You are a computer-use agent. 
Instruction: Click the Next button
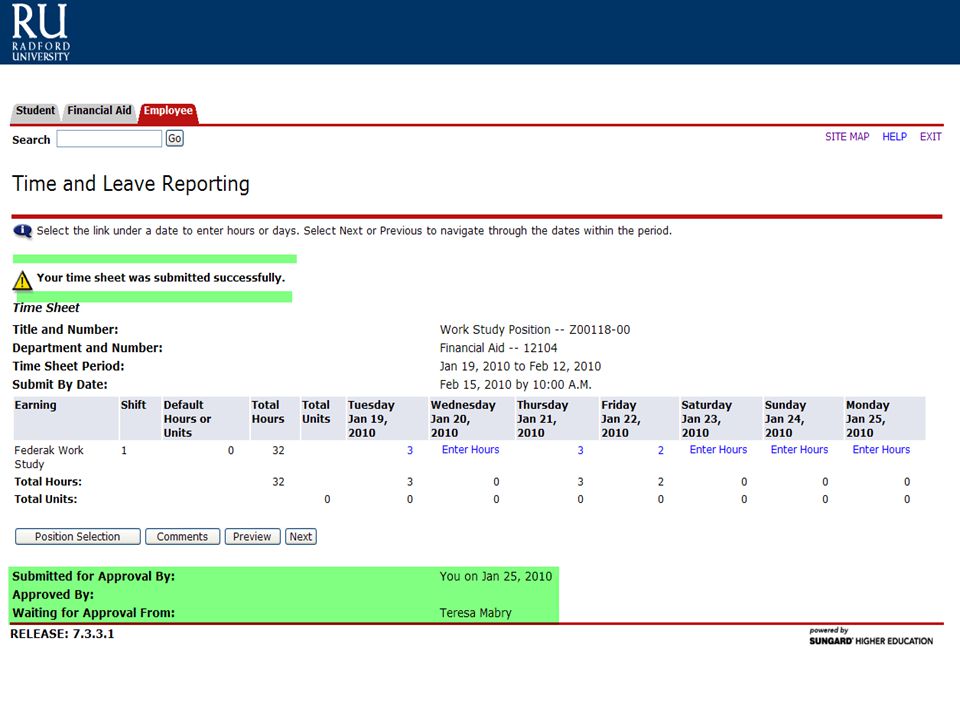click(x=301, y=536)
